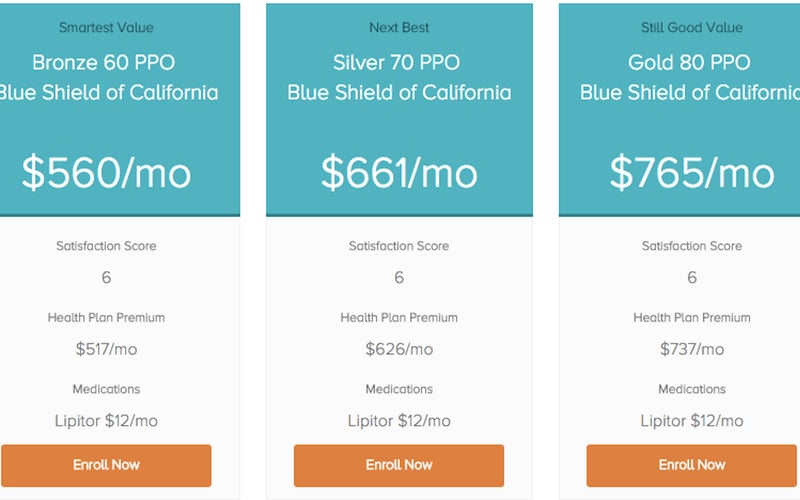Click the $765/mo price

(692, 172)
